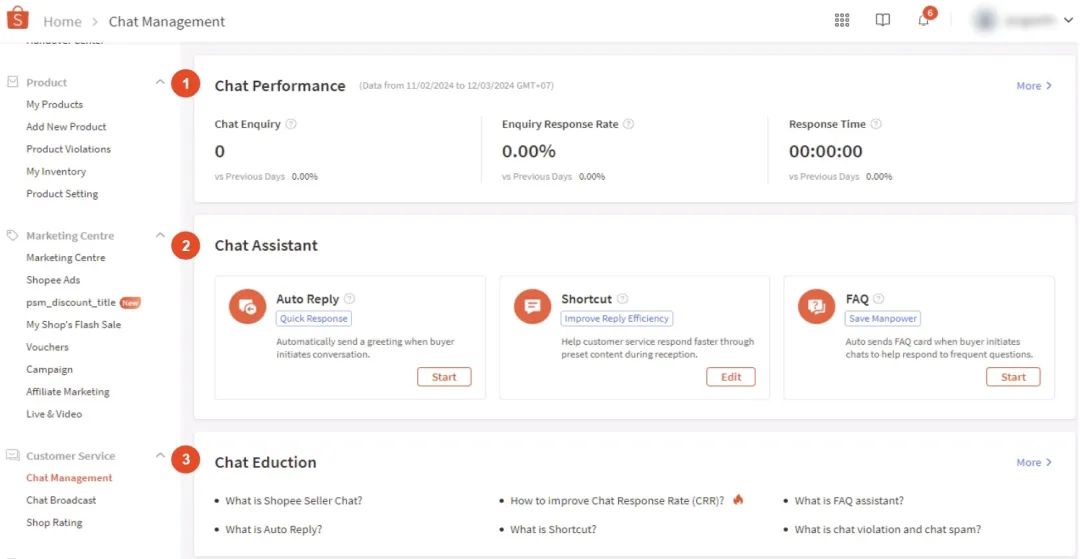Viewport: 1080px width, 559px height.
Task: Click the Shortcut round icon
Action: 532,307
